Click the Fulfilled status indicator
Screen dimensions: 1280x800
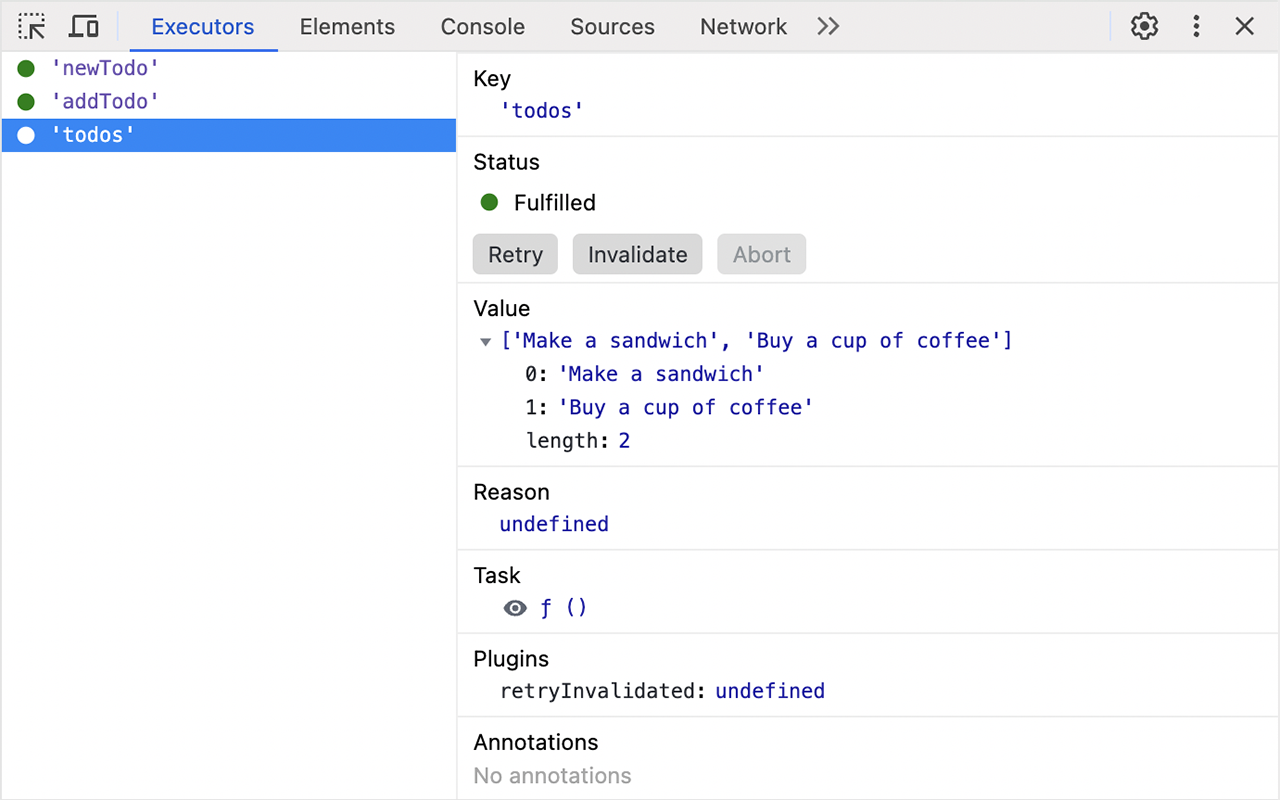(x=489, y=202)
